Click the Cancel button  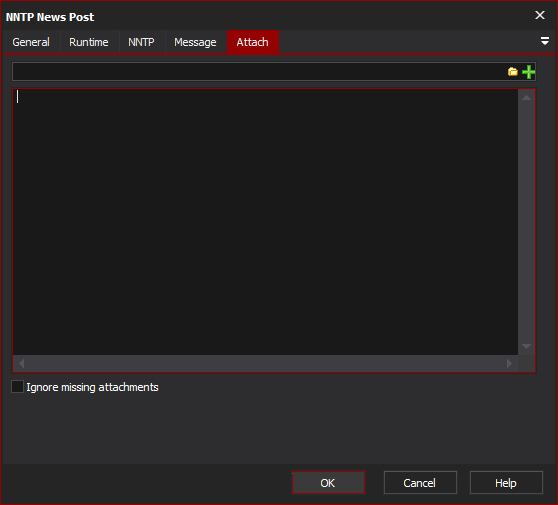[x=420, y=483]
